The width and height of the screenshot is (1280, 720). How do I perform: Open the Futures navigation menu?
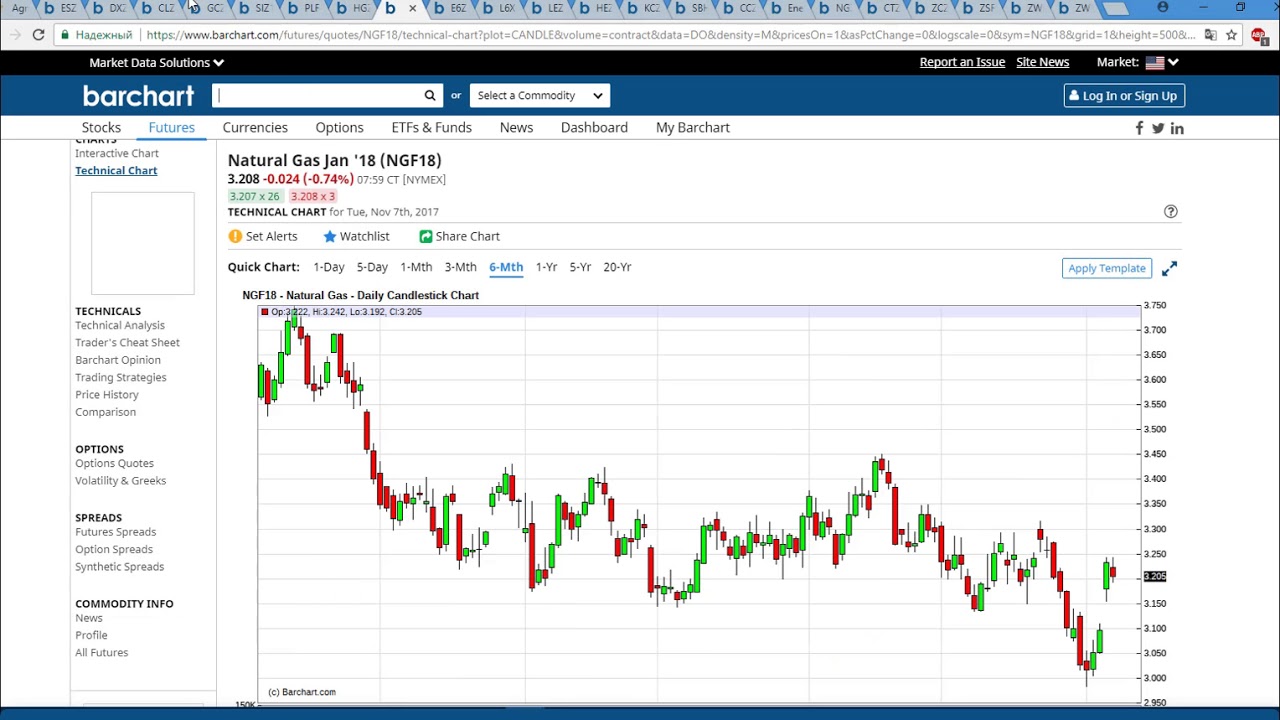[x=172, y=128]
